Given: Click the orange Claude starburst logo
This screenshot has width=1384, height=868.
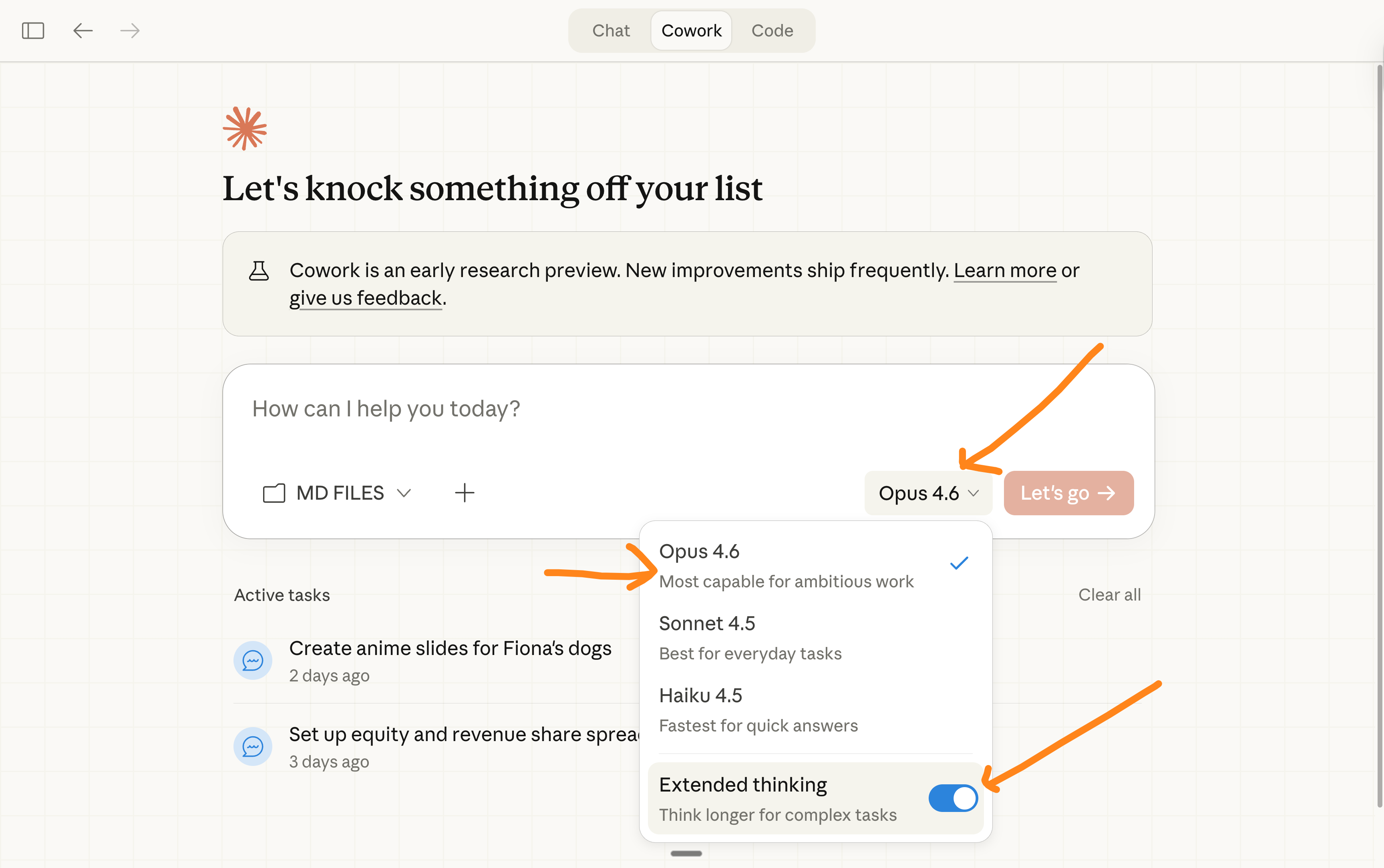Looking at the screenshot, I should click(x=245, y=129).
